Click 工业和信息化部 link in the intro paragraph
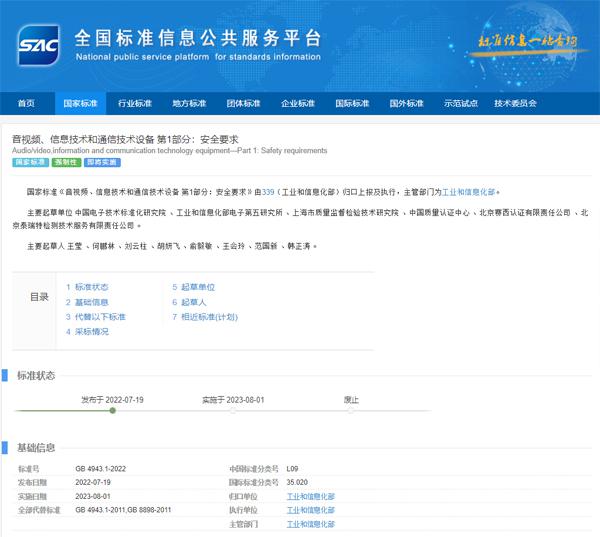The image size is (600, 537). coord(470,190)
